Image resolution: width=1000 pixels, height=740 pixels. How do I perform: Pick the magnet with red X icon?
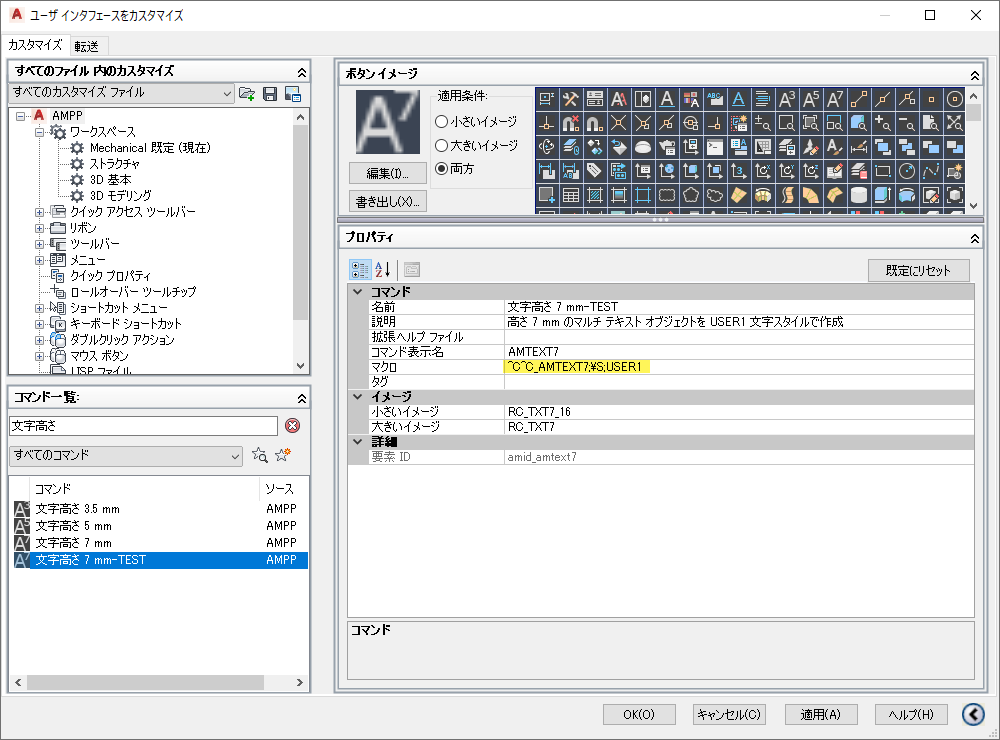(x=570, y=122)
